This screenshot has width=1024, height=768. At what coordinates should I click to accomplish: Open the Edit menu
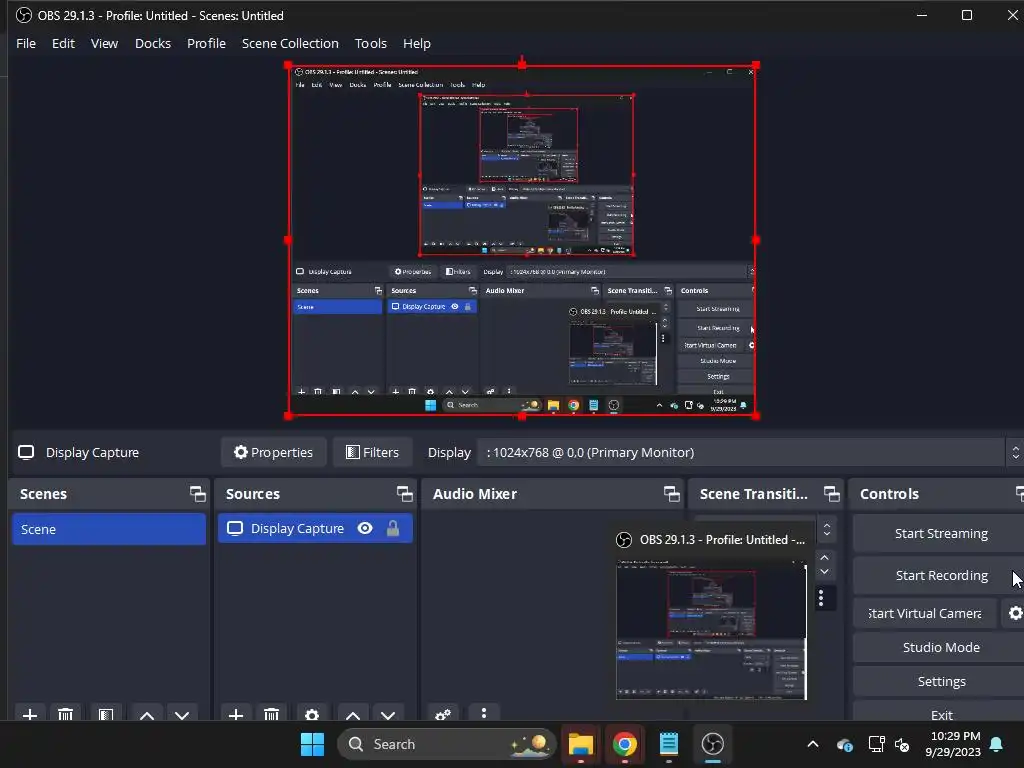tap(63, 43)
